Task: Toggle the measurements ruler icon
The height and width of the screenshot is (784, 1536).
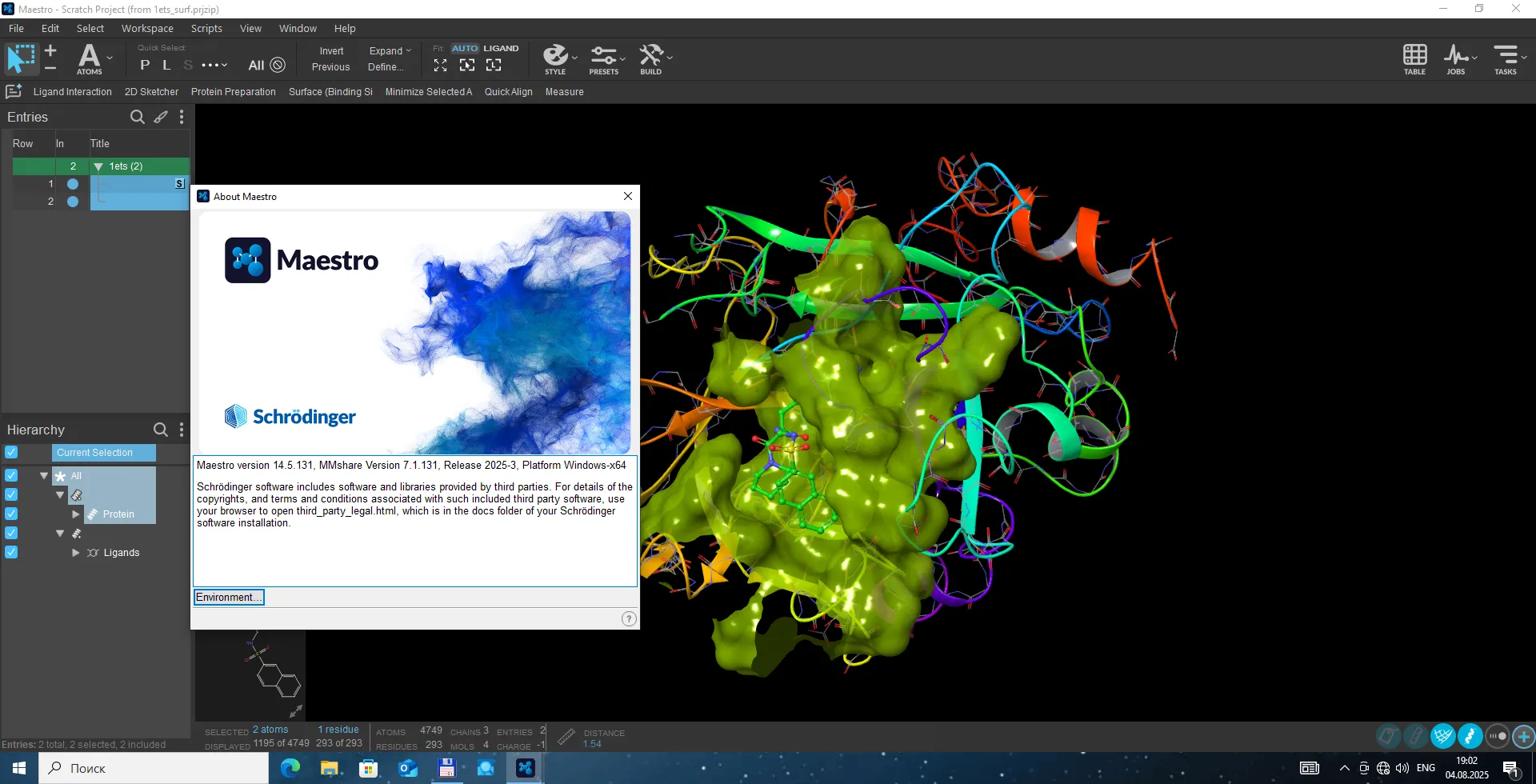Action: [1416, 735]
